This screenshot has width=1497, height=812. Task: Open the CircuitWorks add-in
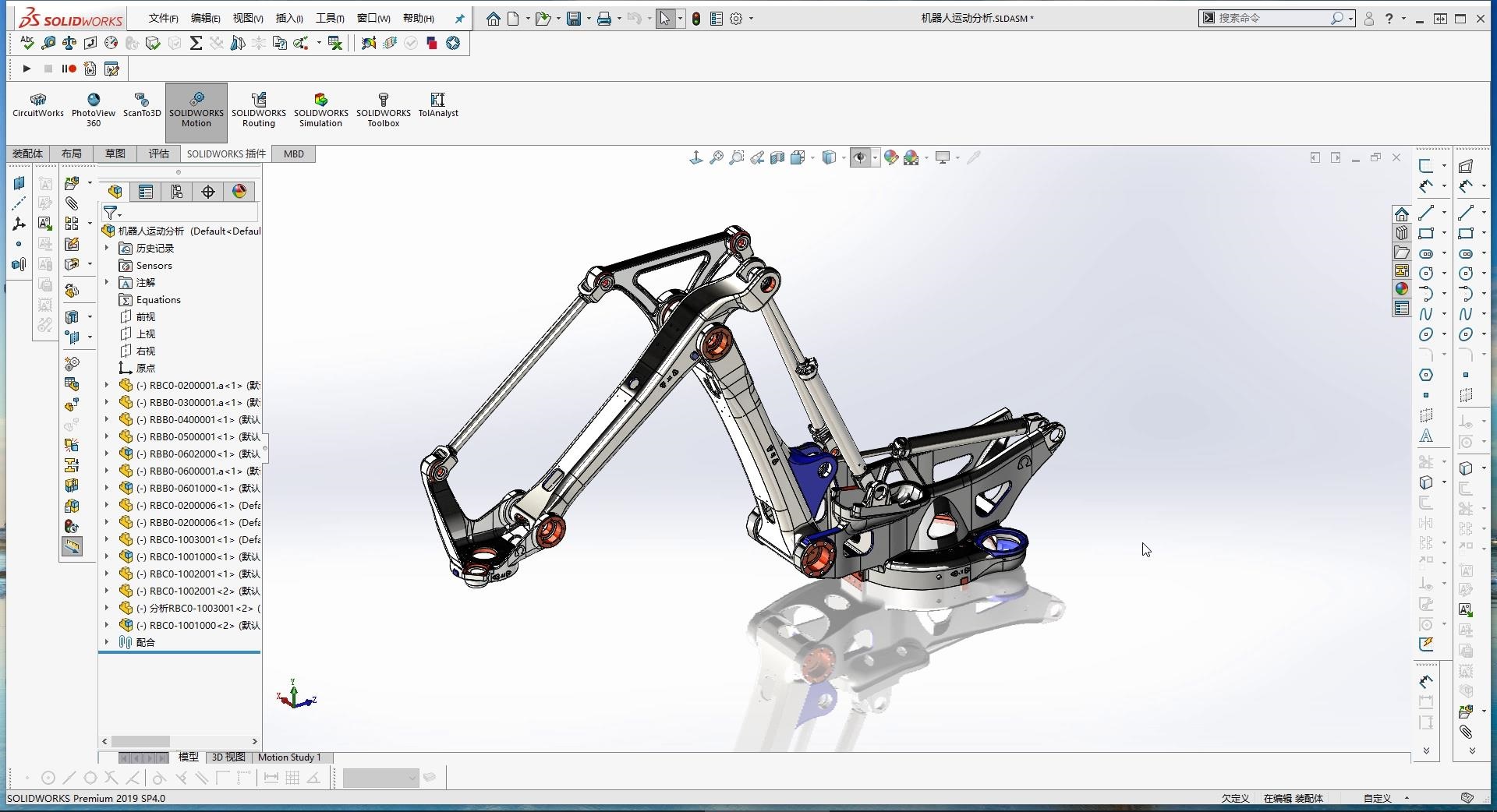pyautogui.click(x=38, y=106)
